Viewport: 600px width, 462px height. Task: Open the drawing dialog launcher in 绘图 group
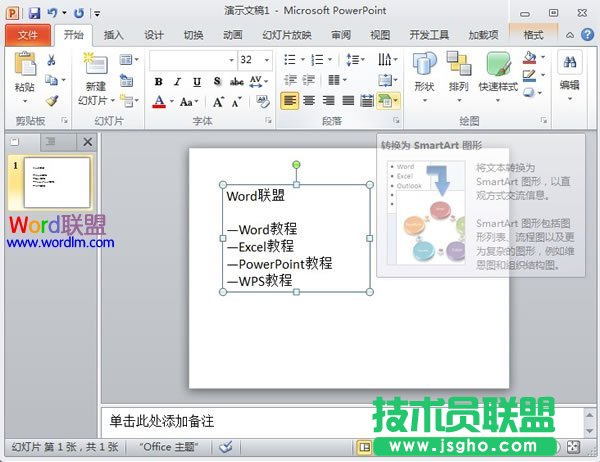click(543, 121)
